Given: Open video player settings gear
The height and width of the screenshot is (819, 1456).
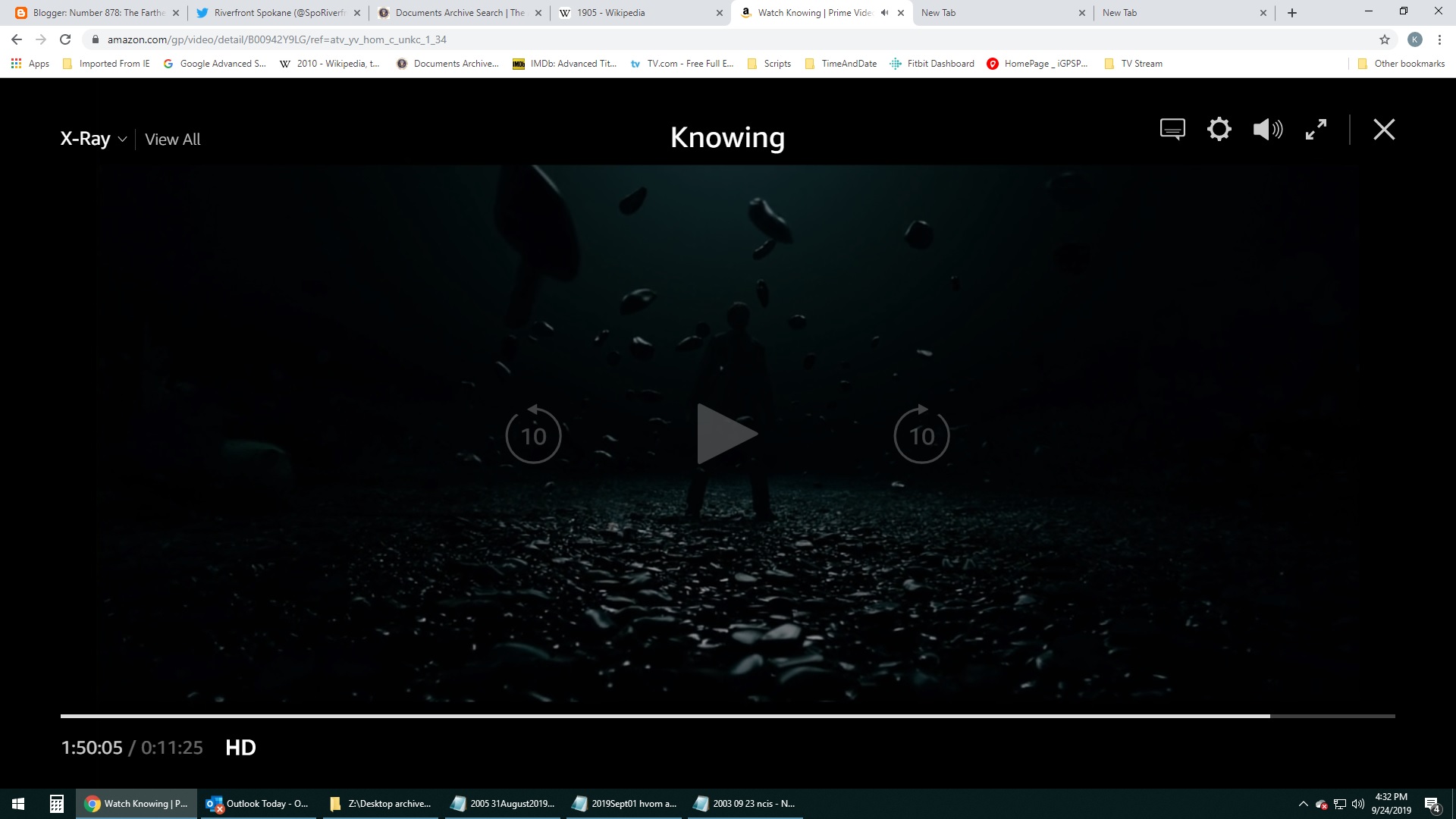Looking at the screenshot, I should [x=1219, y=129].
